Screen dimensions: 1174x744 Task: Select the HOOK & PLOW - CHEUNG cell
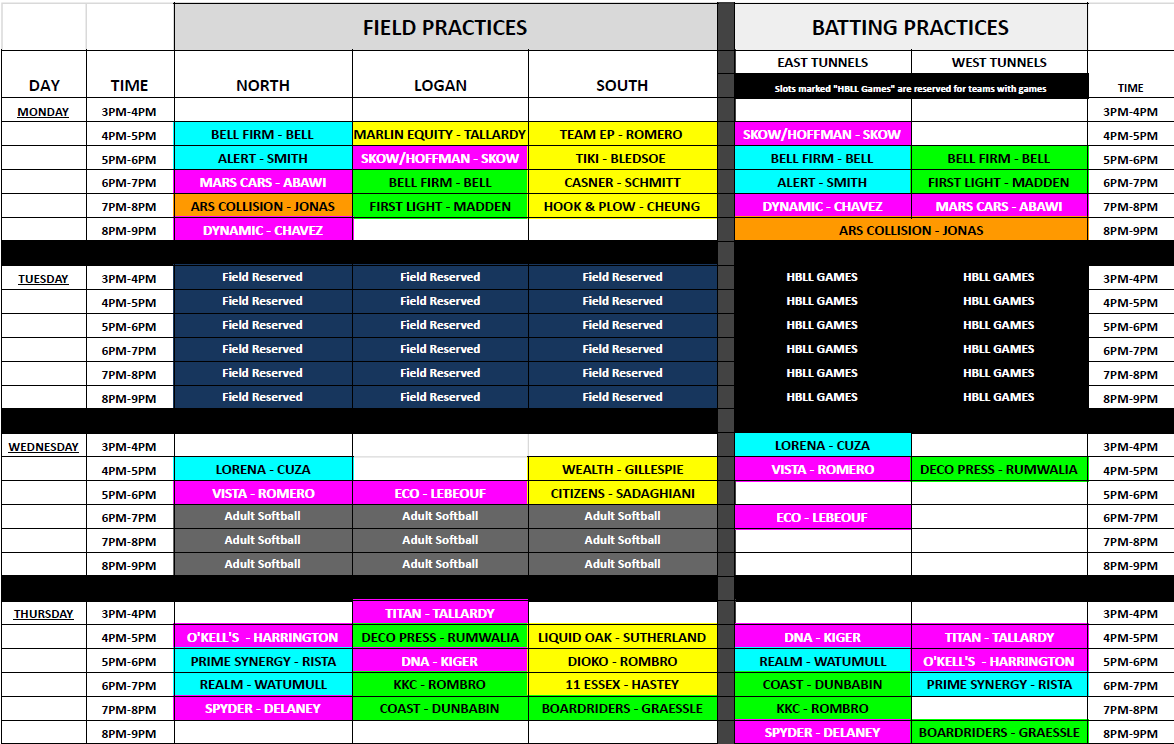pos(622,206)
